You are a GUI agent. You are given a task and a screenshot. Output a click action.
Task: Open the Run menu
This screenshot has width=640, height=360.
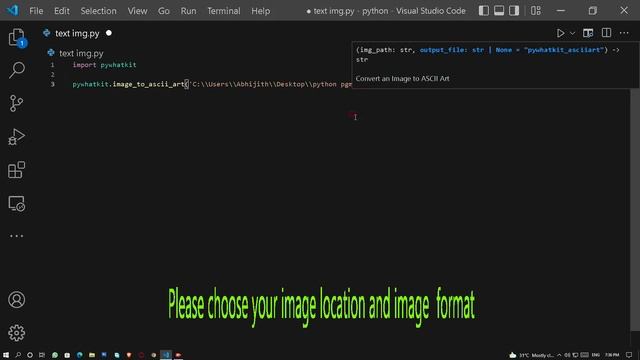pos(188,11)
